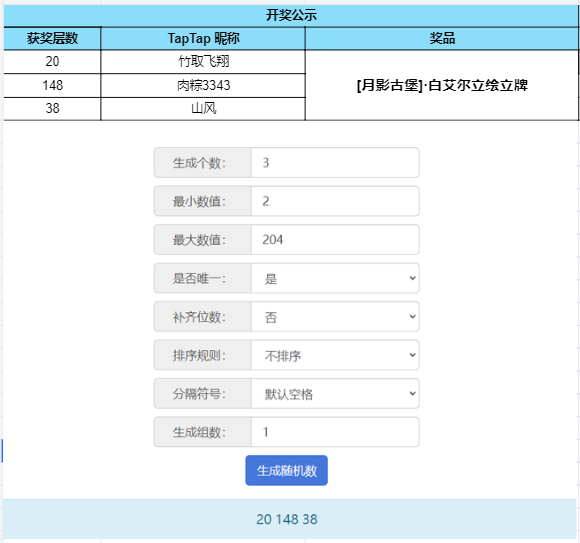Select the cell with value 20

click(x=52, y=62)
